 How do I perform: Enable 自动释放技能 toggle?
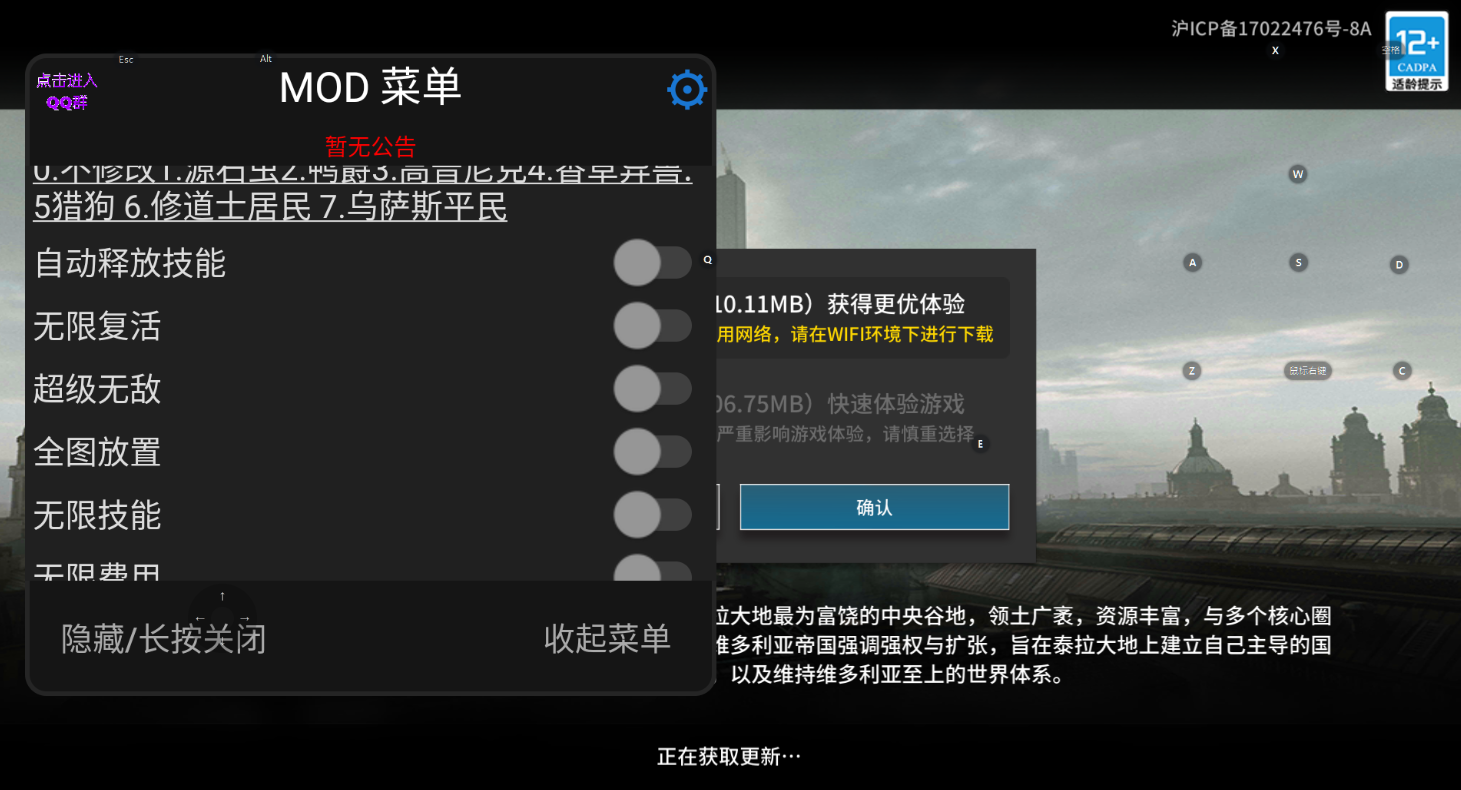[x=652, y=263]
